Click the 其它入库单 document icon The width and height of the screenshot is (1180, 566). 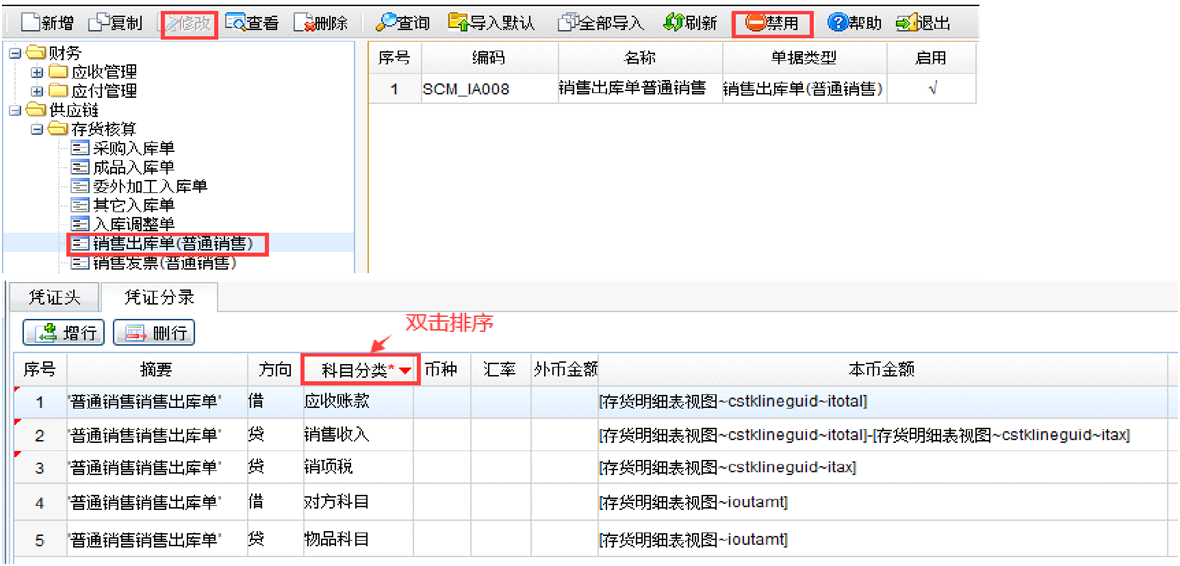coord(80,205)
